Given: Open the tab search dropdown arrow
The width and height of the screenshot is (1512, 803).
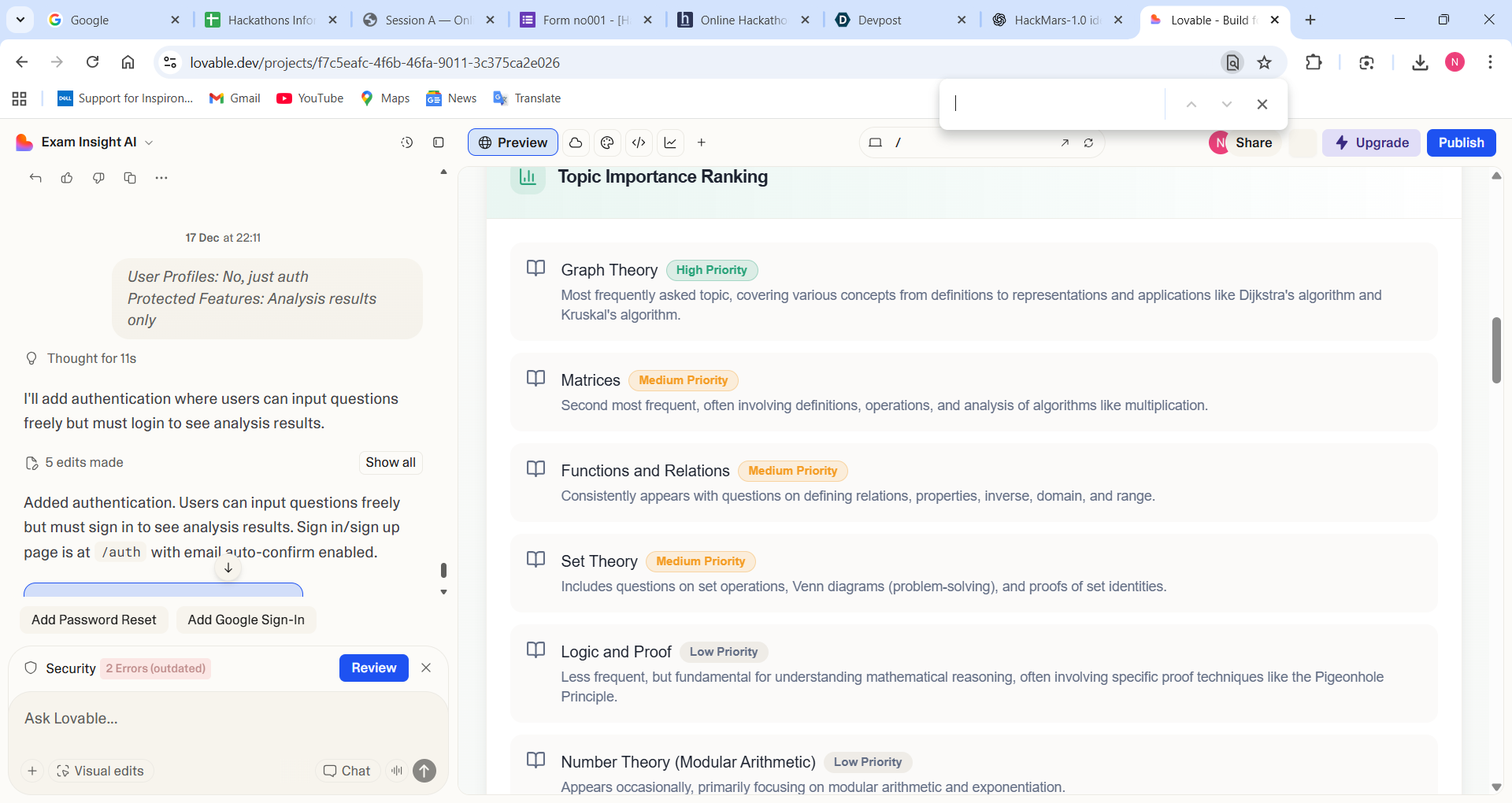Looking at the screenshot, I should (x=20, y=20).
